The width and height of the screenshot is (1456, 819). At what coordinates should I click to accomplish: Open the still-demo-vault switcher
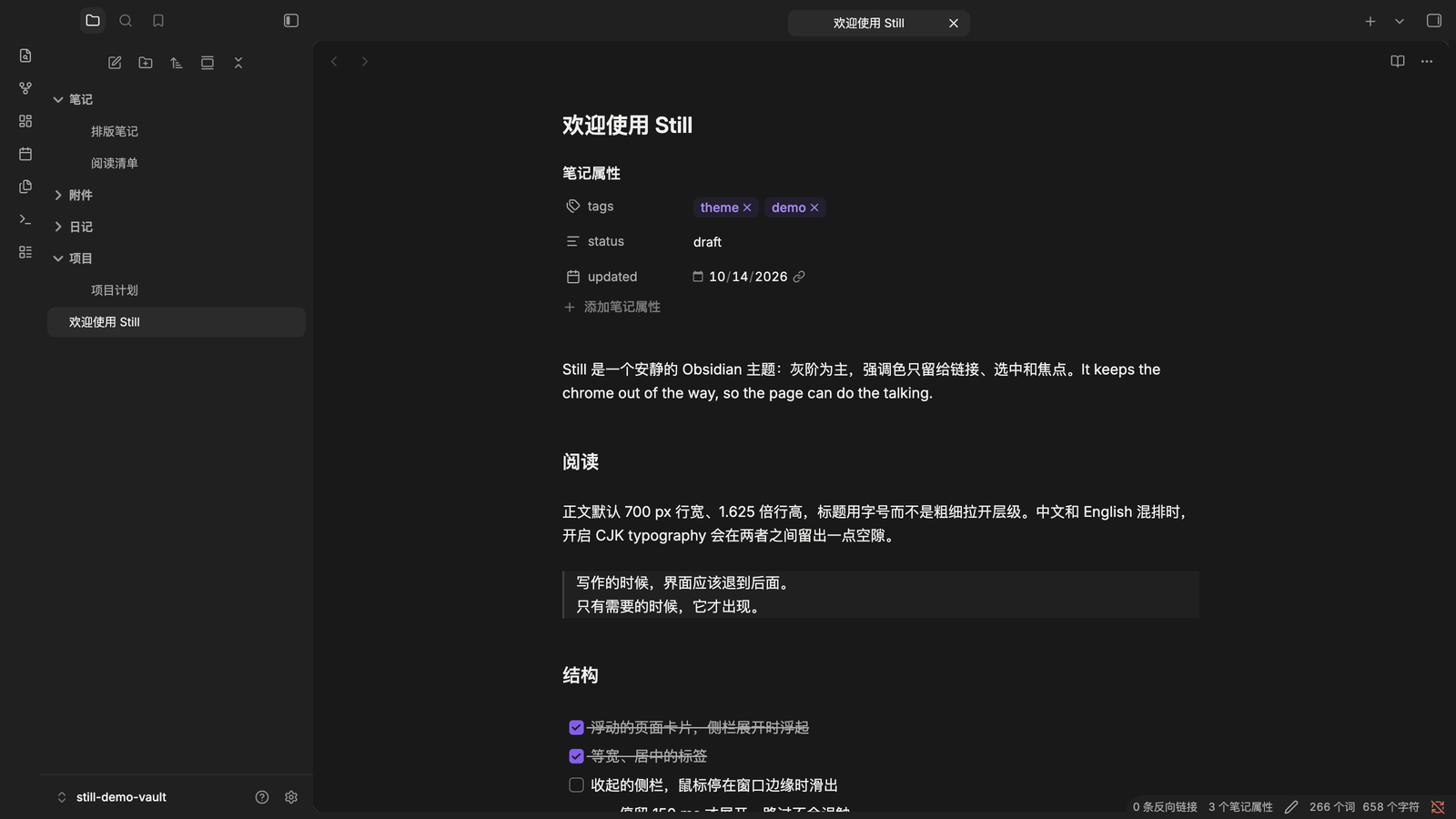[112, 797]
